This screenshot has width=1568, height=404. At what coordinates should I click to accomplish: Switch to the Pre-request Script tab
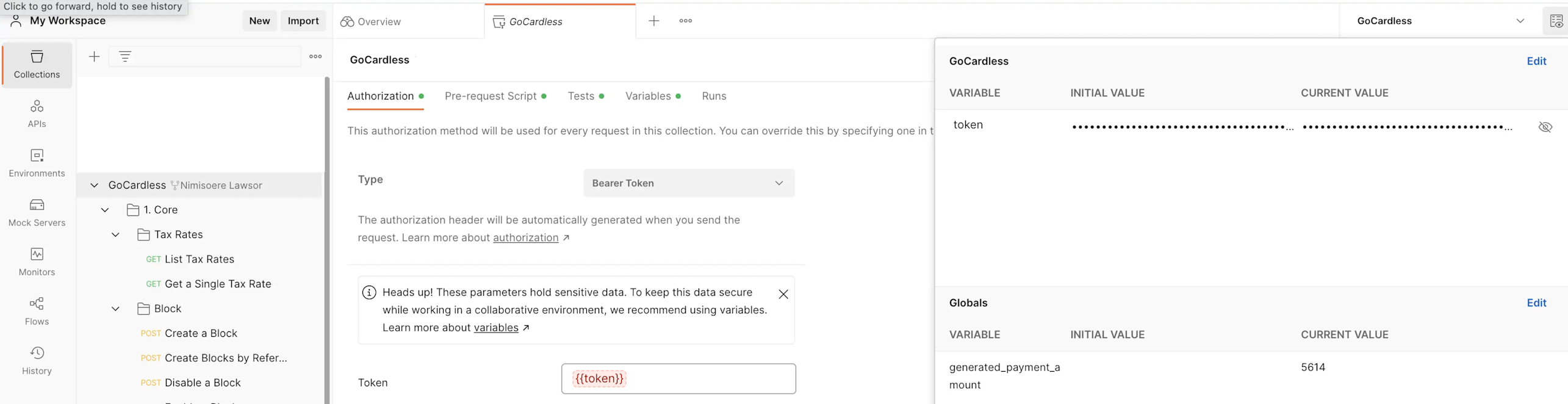(491, 96)
